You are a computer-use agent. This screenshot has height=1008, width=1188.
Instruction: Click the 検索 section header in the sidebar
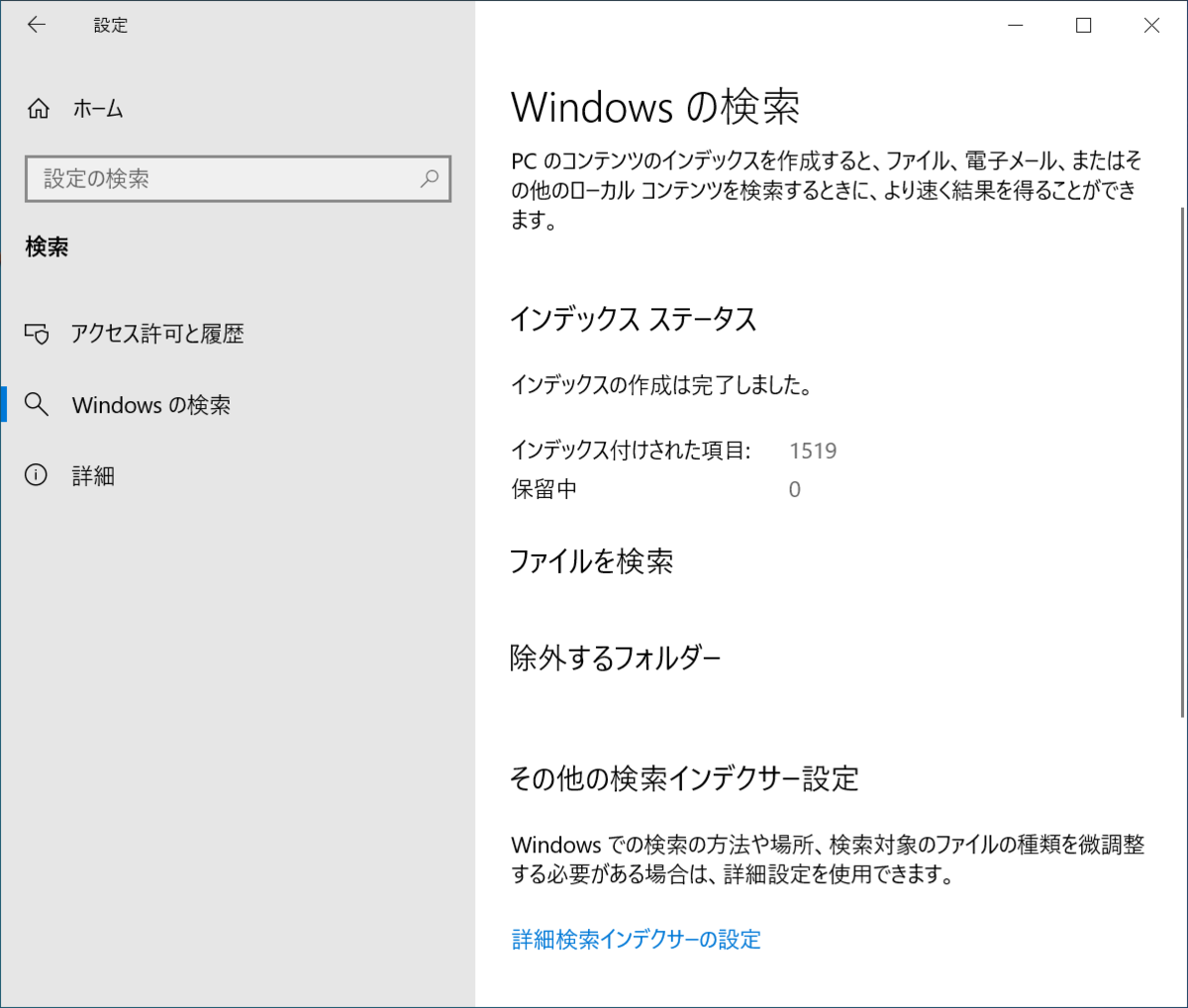tap(47, 247)
